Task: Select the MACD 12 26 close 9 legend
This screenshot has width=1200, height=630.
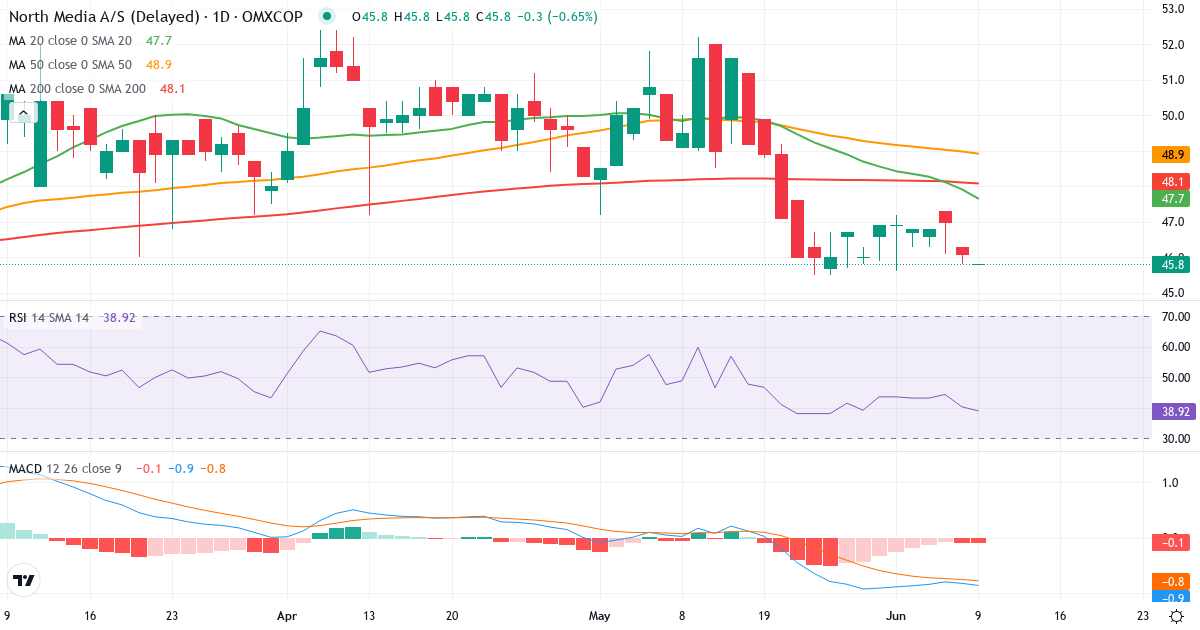Action: point(67,468)
